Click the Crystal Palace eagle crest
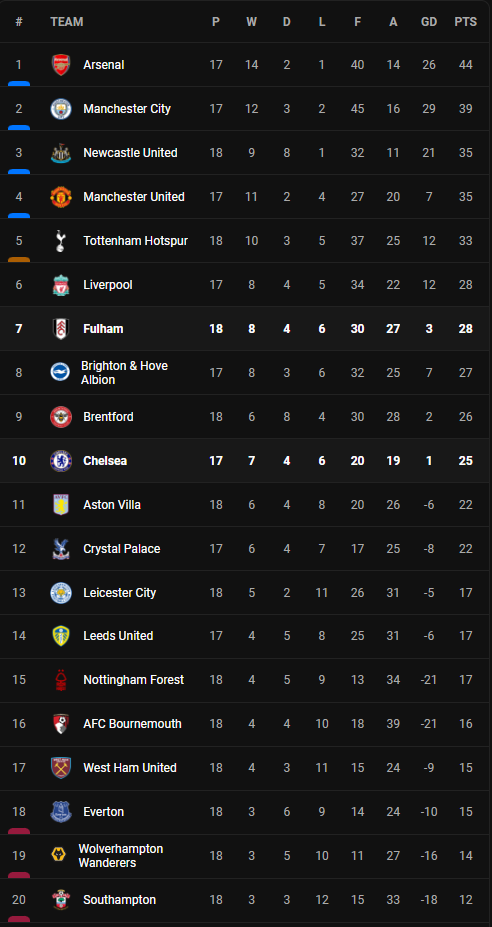492x927 pixels. pos(61,549)
